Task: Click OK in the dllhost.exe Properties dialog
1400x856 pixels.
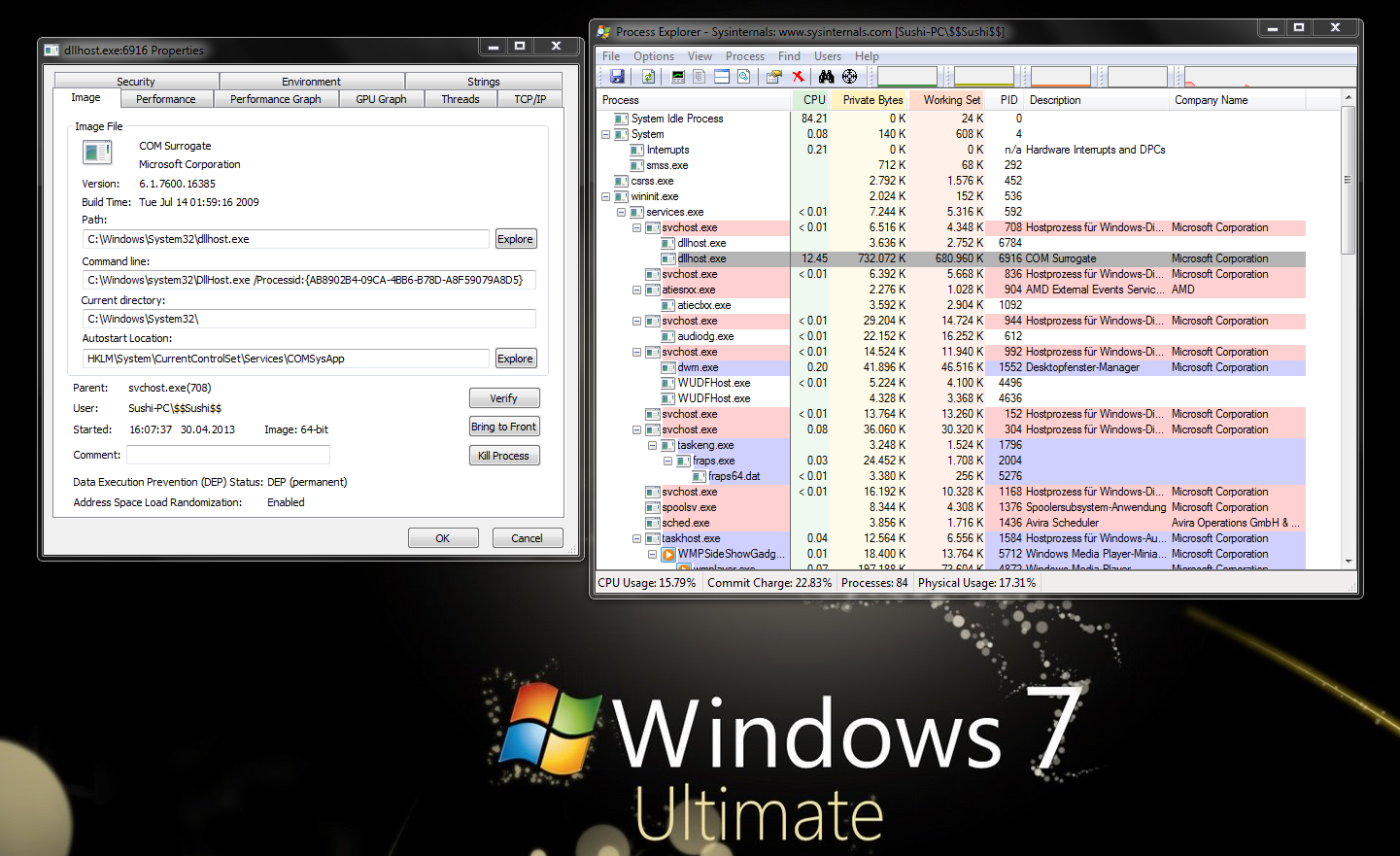Action: (x=443, y=538)
